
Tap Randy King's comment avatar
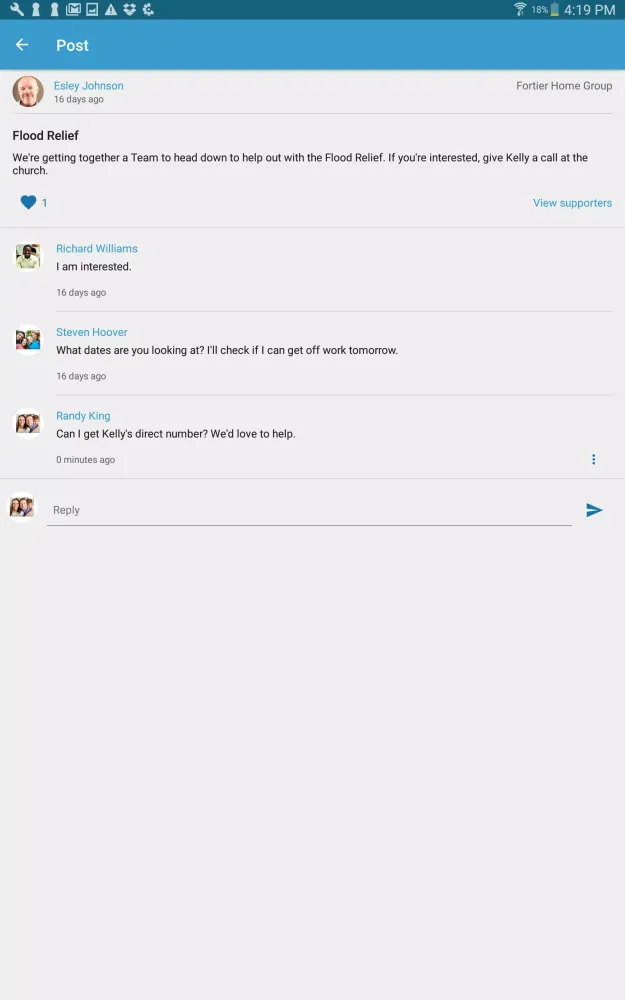click(x=28, y=423)
